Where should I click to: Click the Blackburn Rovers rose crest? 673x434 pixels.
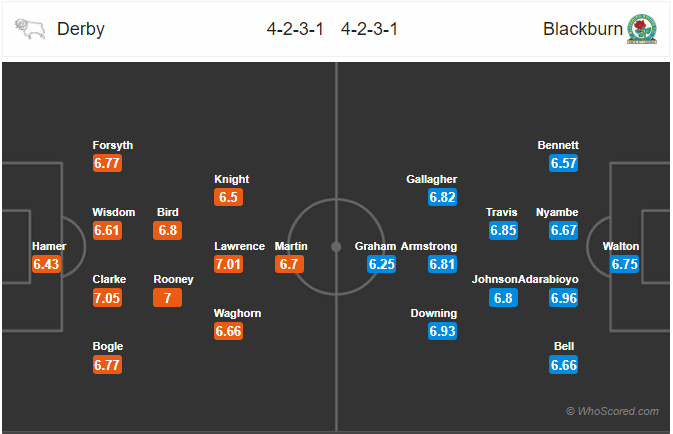point(642,29)
